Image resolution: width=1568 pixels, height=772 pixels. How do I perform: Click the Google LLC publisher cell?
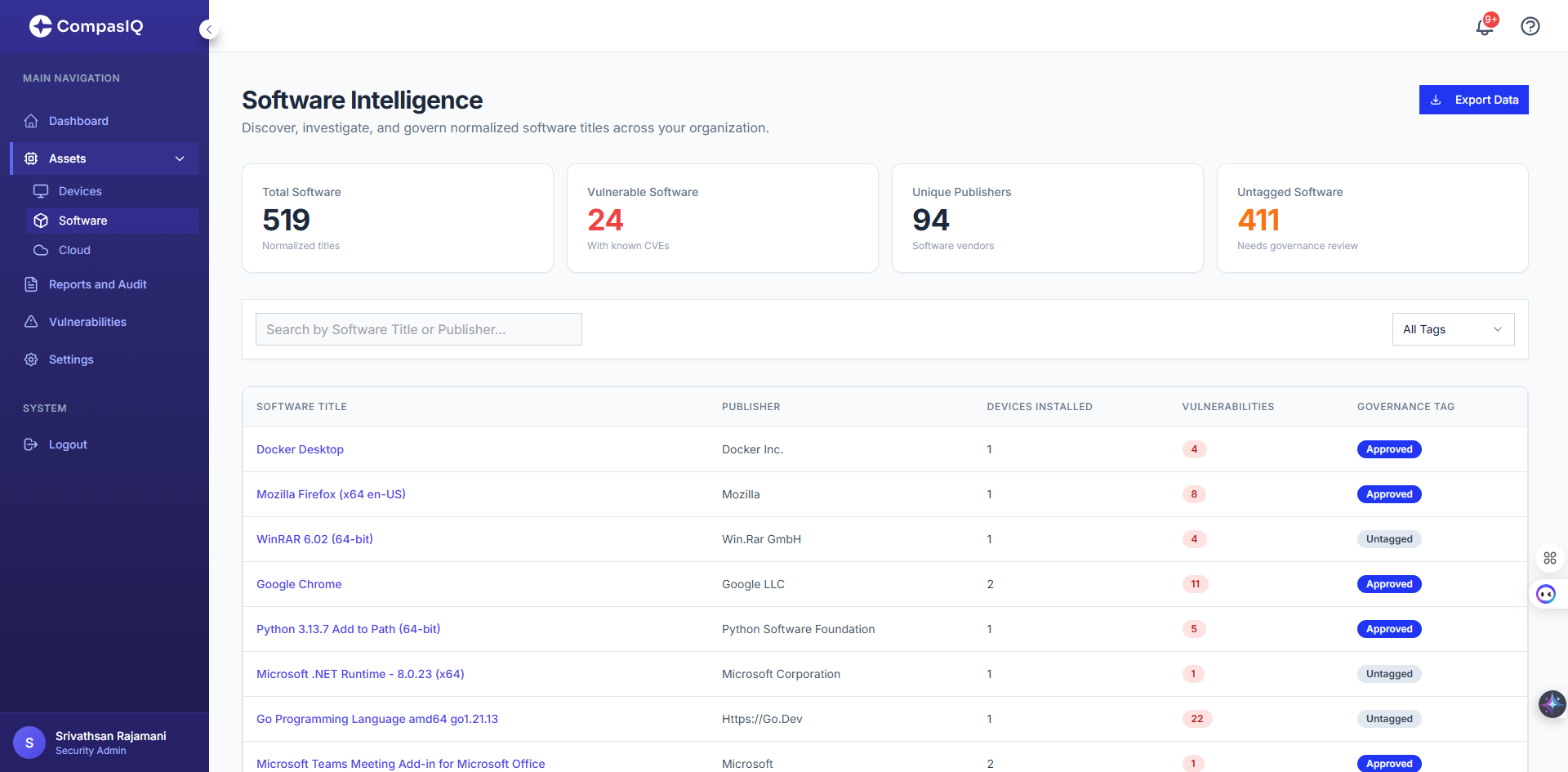(x=753, y=584)
